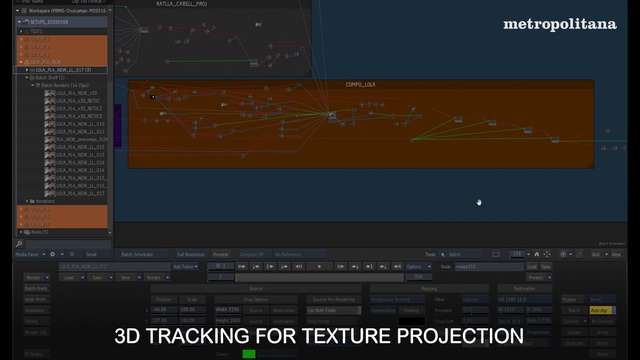Open the Timing panel
Viewport: 640px width, 360px height.
(37, 321)
